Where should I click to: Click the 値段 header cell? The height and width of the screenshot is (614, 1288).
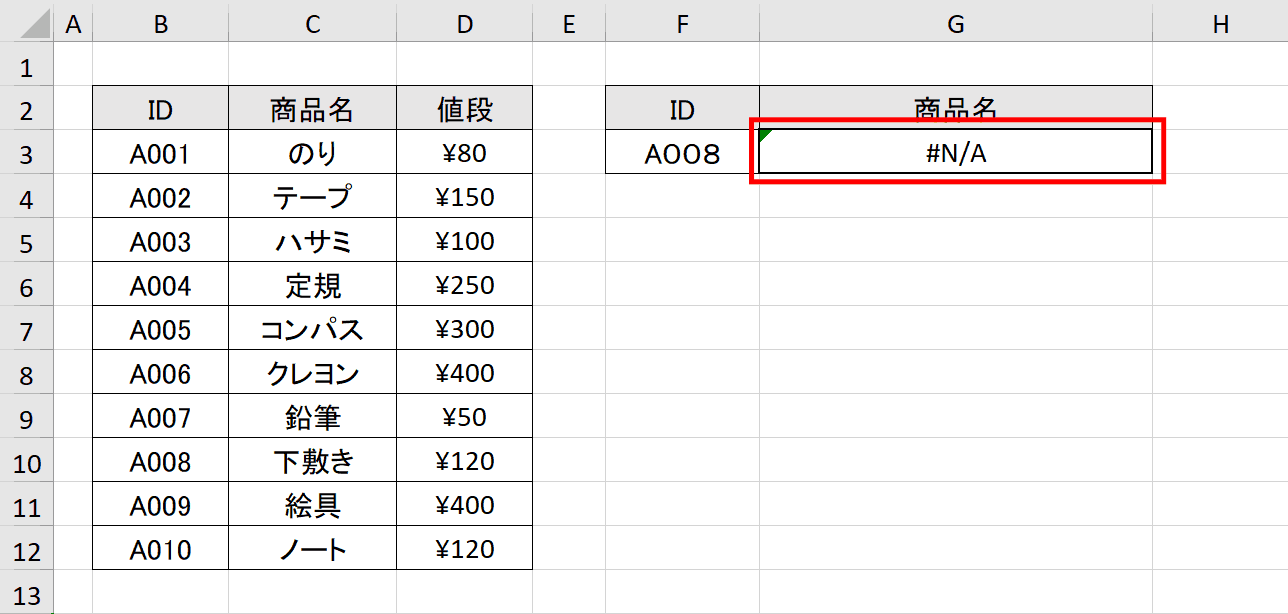[464, 108]
